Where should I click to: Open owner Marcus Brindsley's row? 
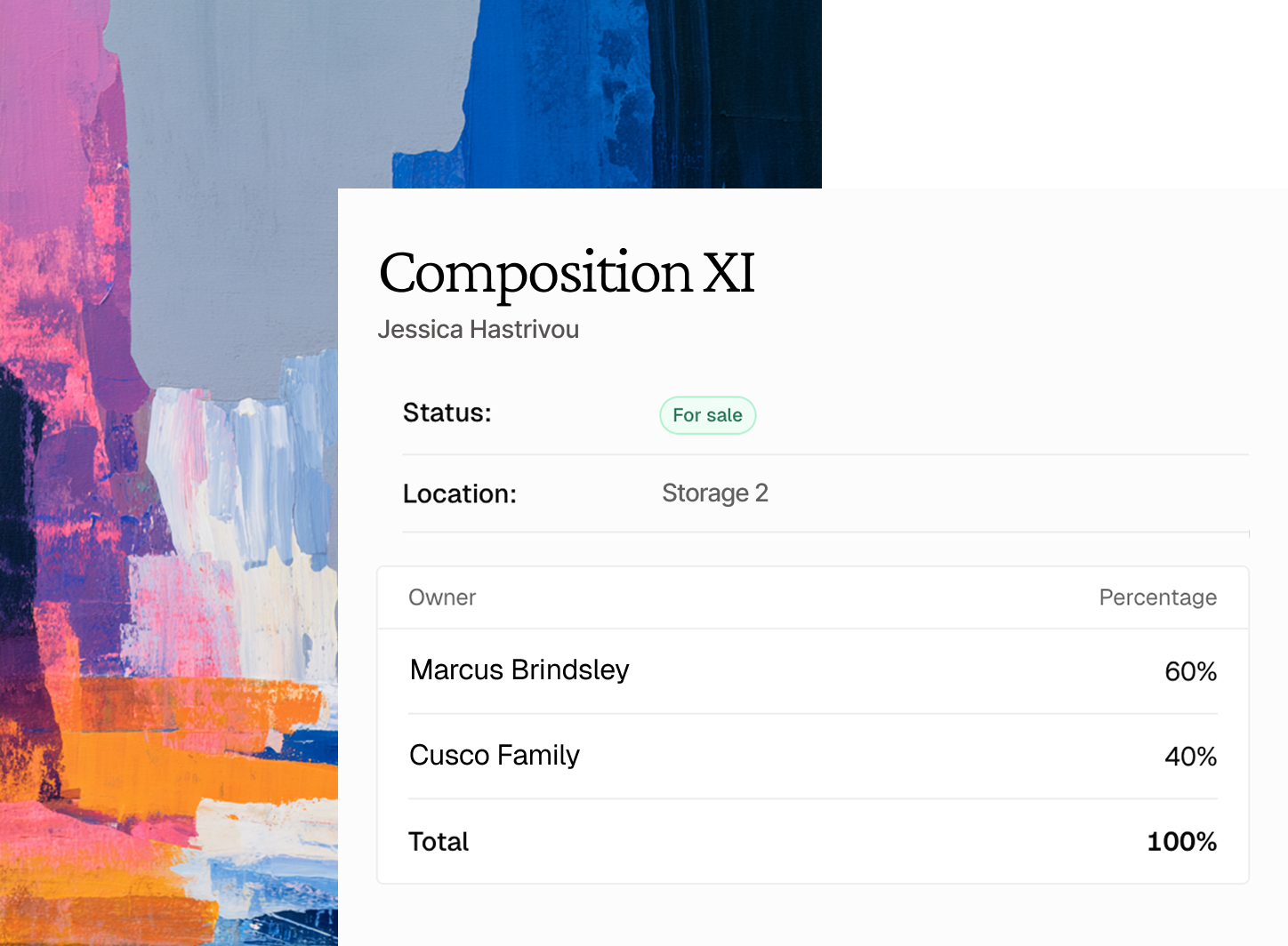click(x=519, y=670)
